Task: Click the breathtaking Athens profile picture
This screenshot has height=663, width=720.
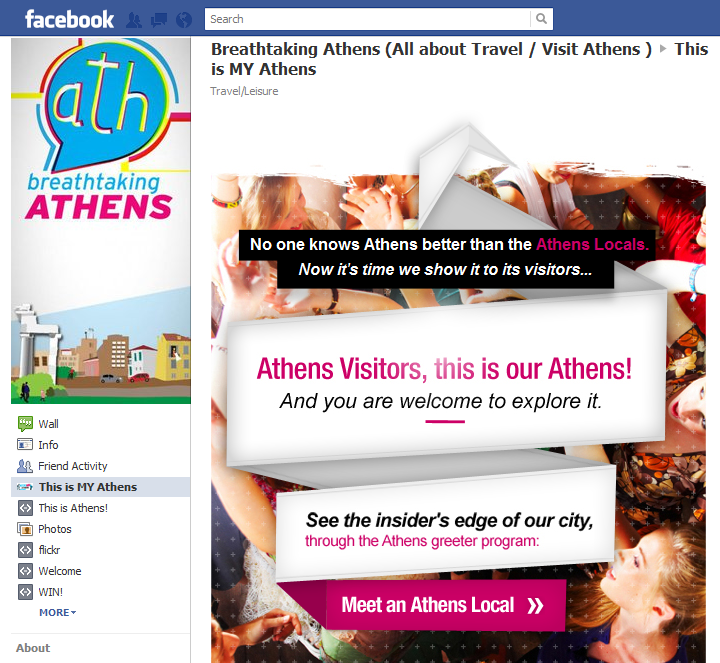Action: 101,221
